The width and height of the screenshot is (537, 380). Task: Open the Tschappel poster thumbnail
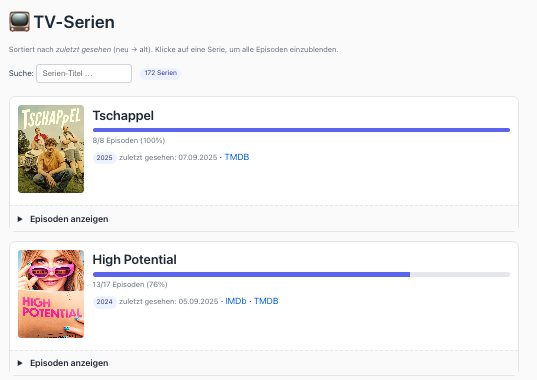pos(51,149)
